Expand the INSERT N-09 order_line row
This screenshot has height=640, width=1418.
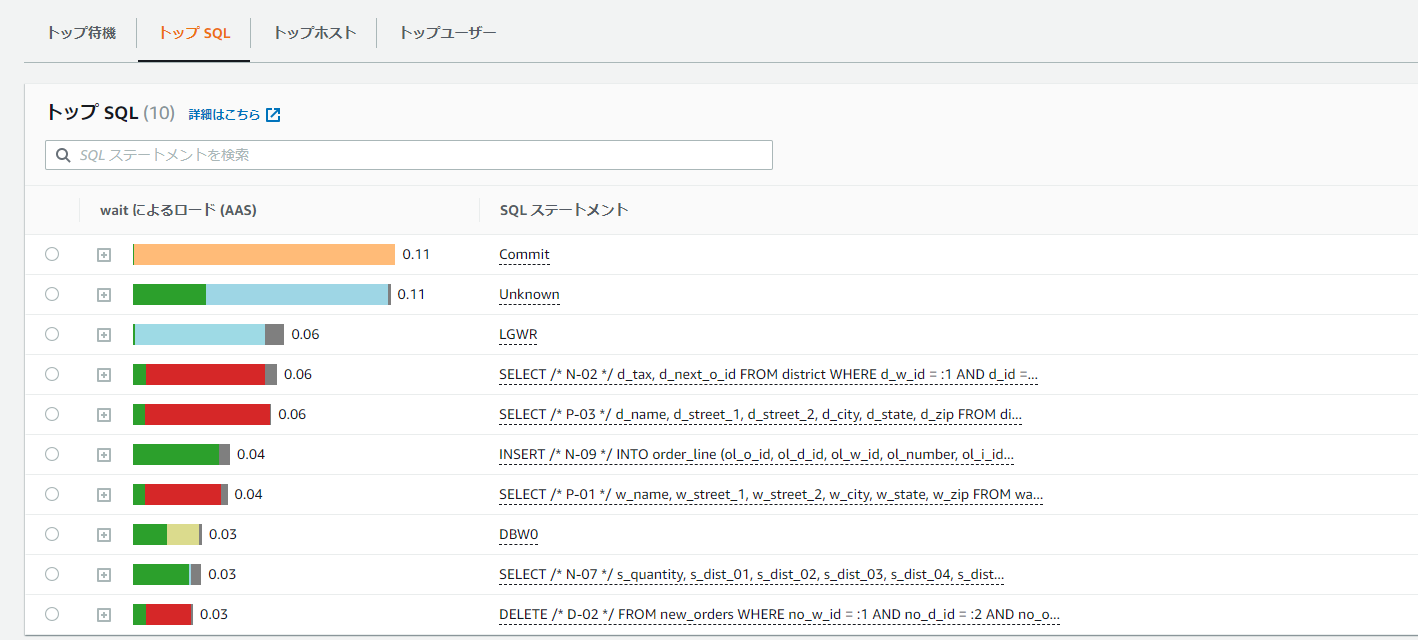pyautogui.click(x=104, y=455)
